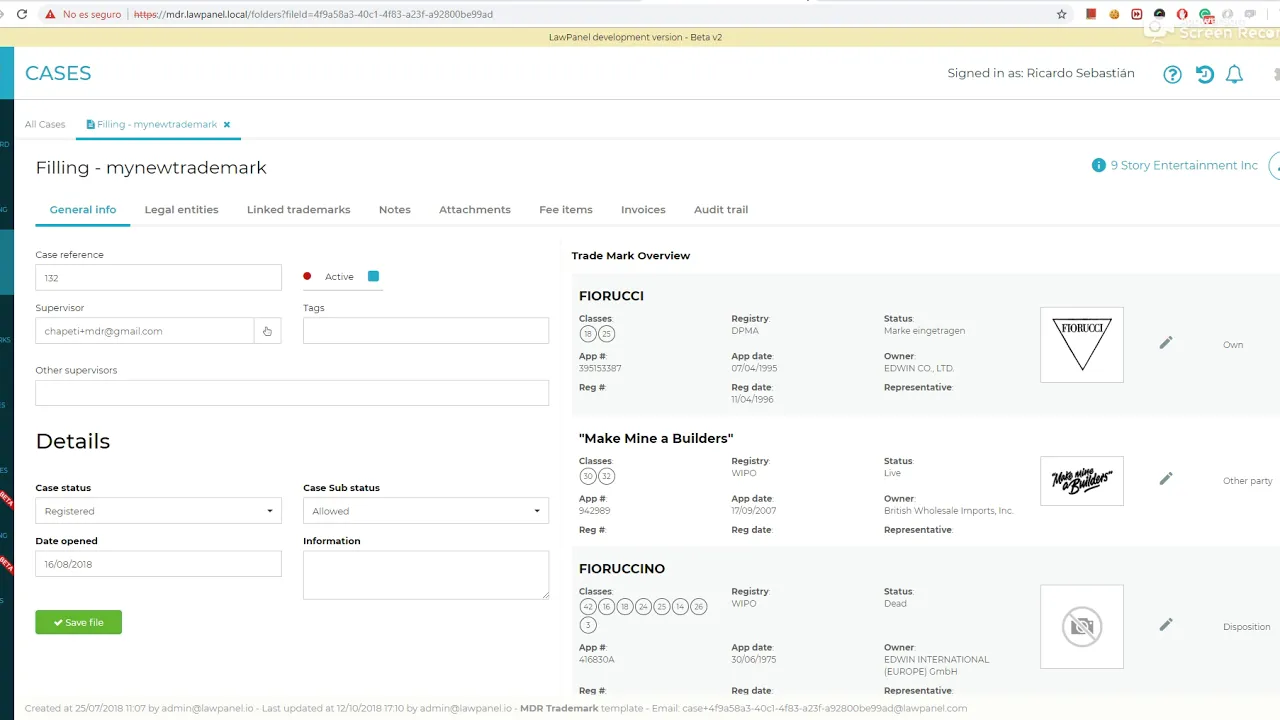Click the red Active status dot
This screenshot has width=1280, height=720.
point(307,276)
